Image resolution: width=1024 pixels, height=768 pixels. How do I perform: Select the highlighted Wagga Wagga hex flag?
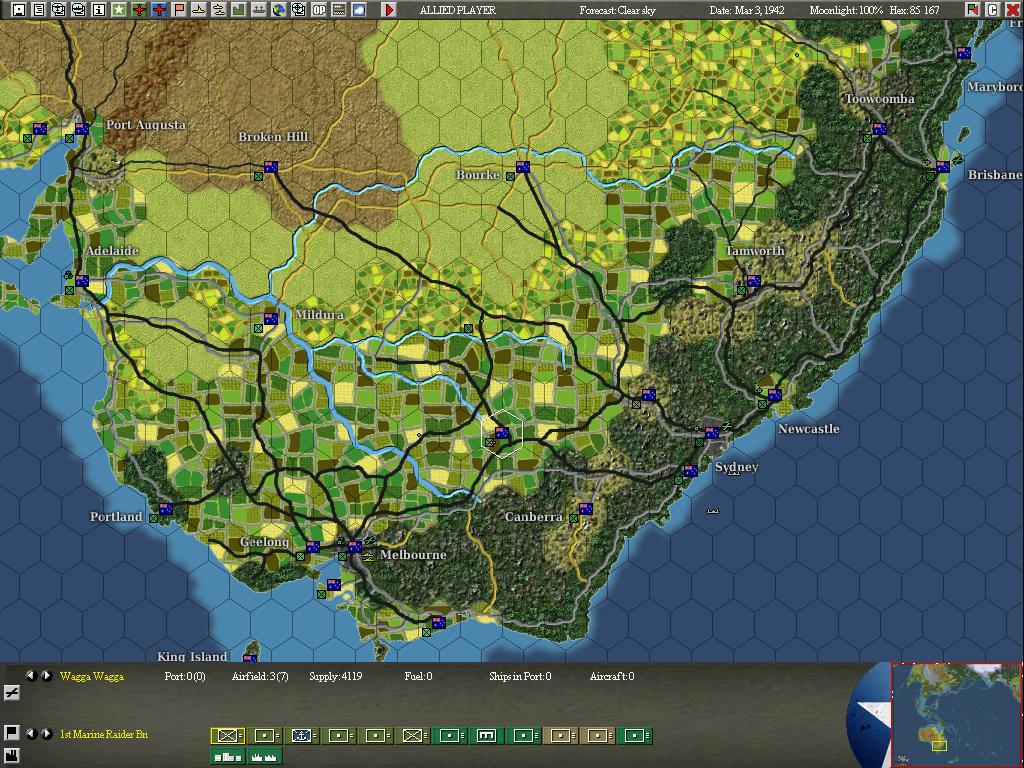point(502,432)
